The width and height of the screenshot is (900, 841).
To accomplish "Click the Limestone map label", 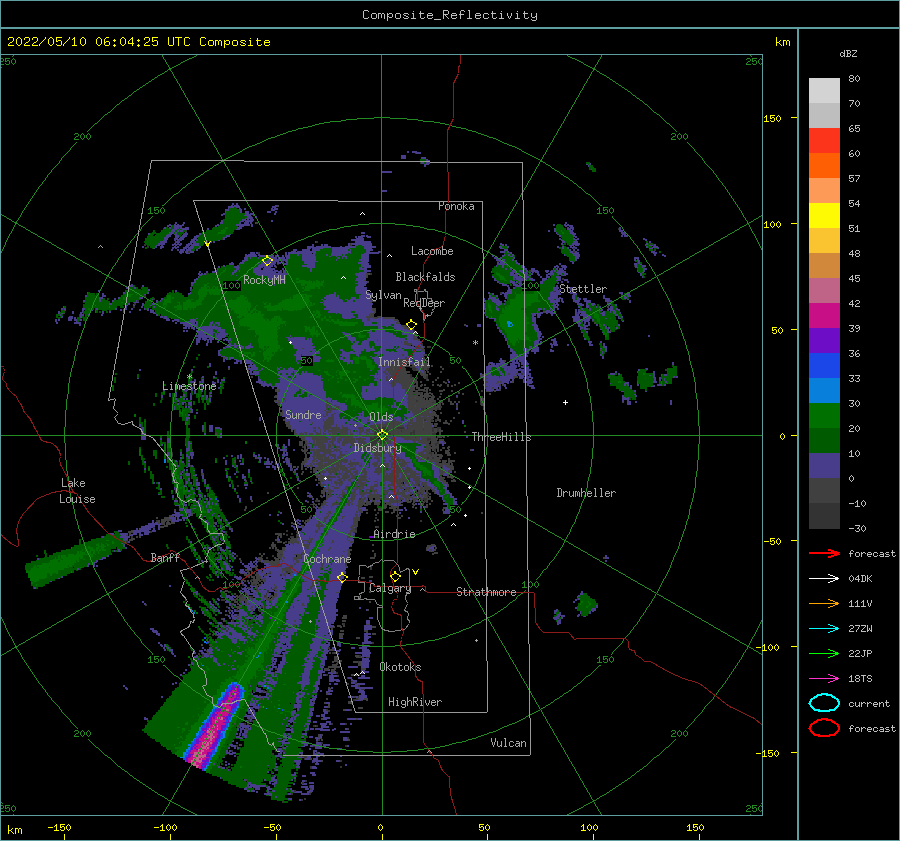I will 189,386.
